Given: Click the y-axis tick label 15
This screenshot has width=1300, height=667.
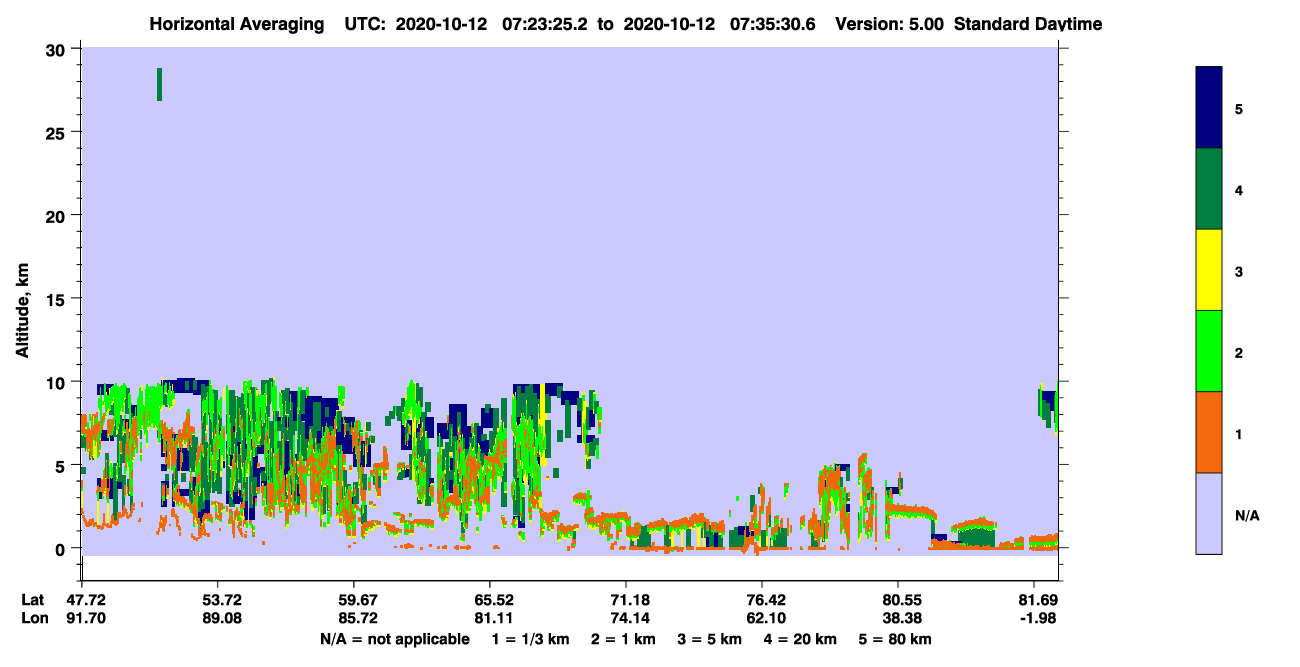Looking at the screenshot, I should click(x=57, y=299).
